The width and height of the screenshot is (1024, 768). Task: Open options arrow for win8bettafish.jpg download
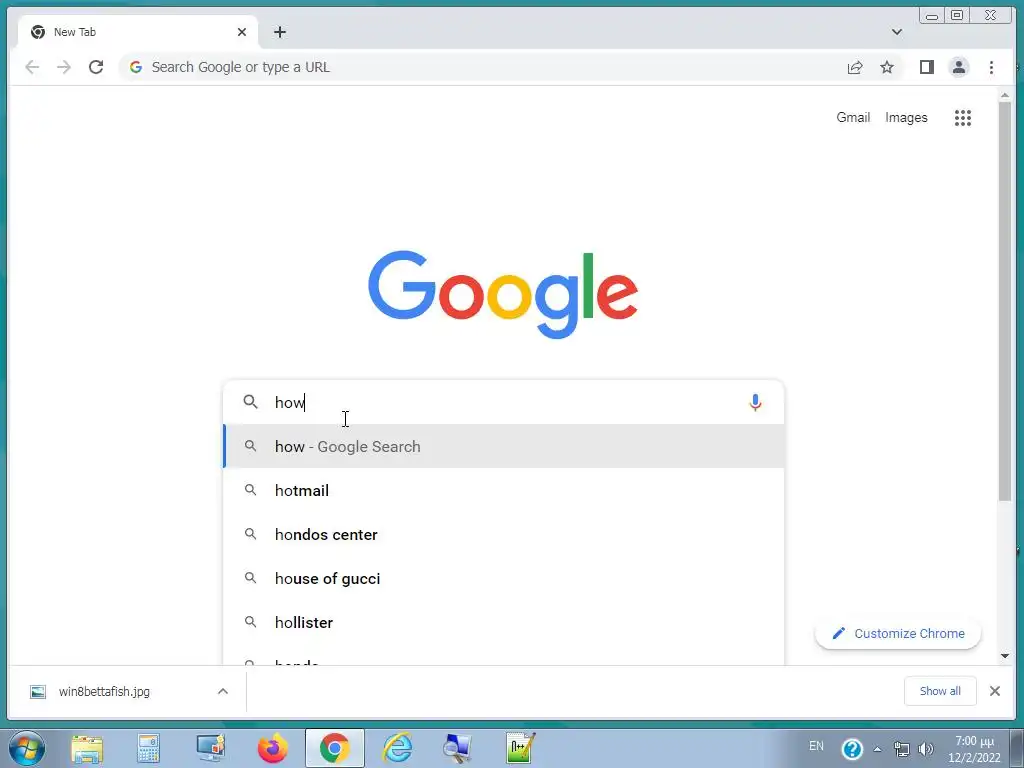pos(223,691)
